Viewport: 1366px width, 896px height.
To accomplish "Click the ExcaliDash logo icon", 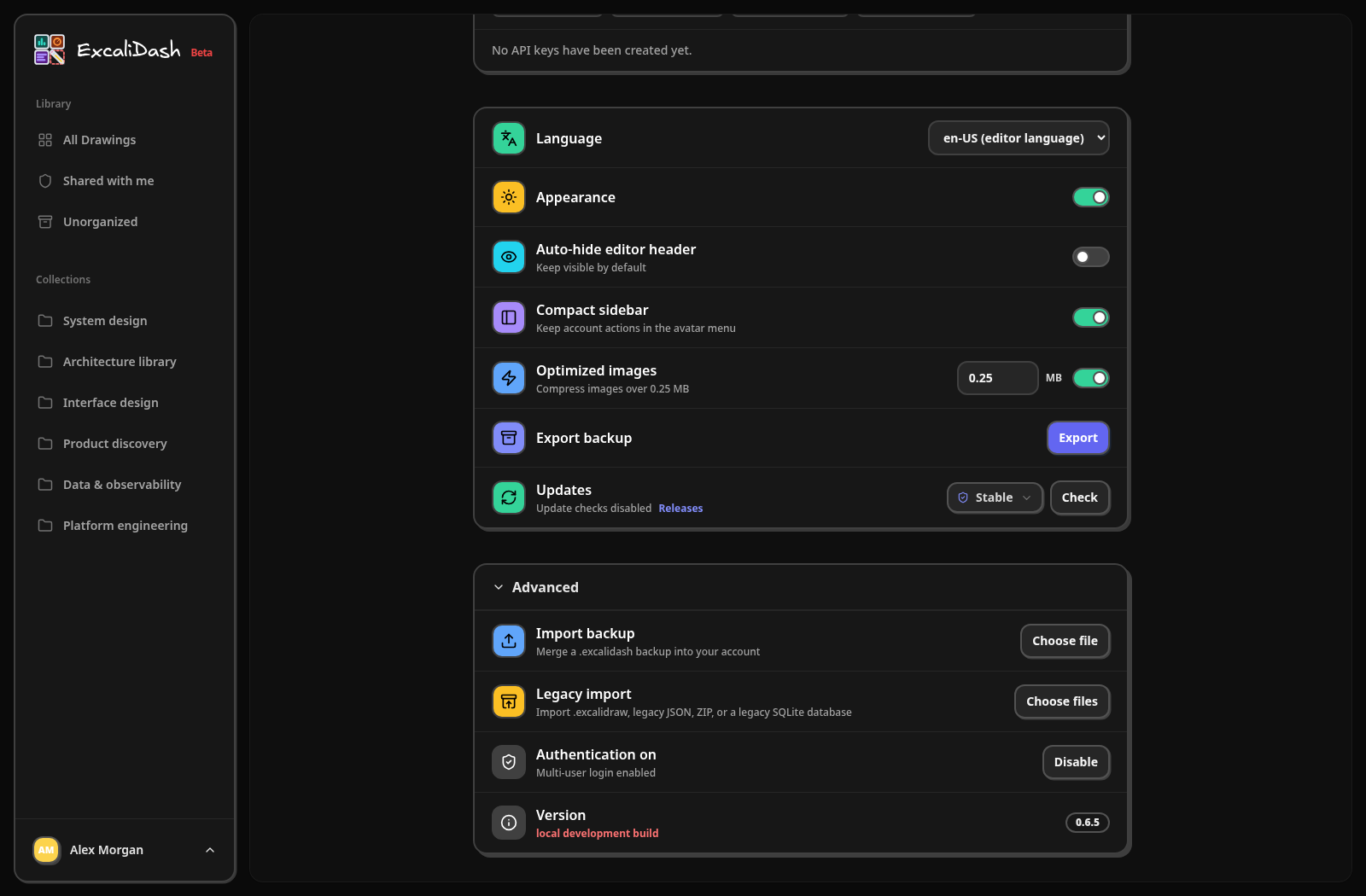I will point(50,49).
